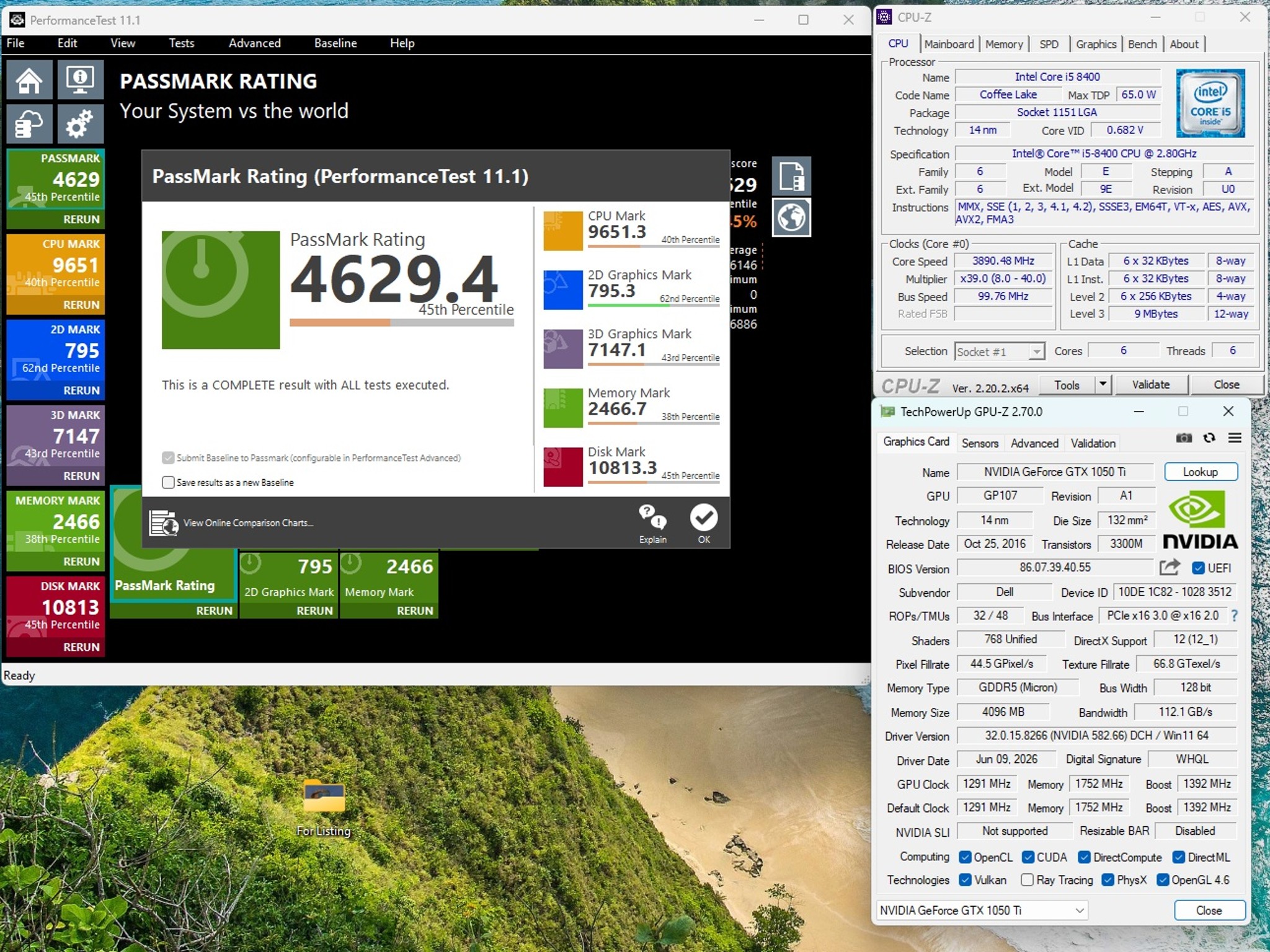This screenshot has height=952, width=1270.
Task: Click the Lookup button in GPU-Z
Action: [x=1201, y=472]
